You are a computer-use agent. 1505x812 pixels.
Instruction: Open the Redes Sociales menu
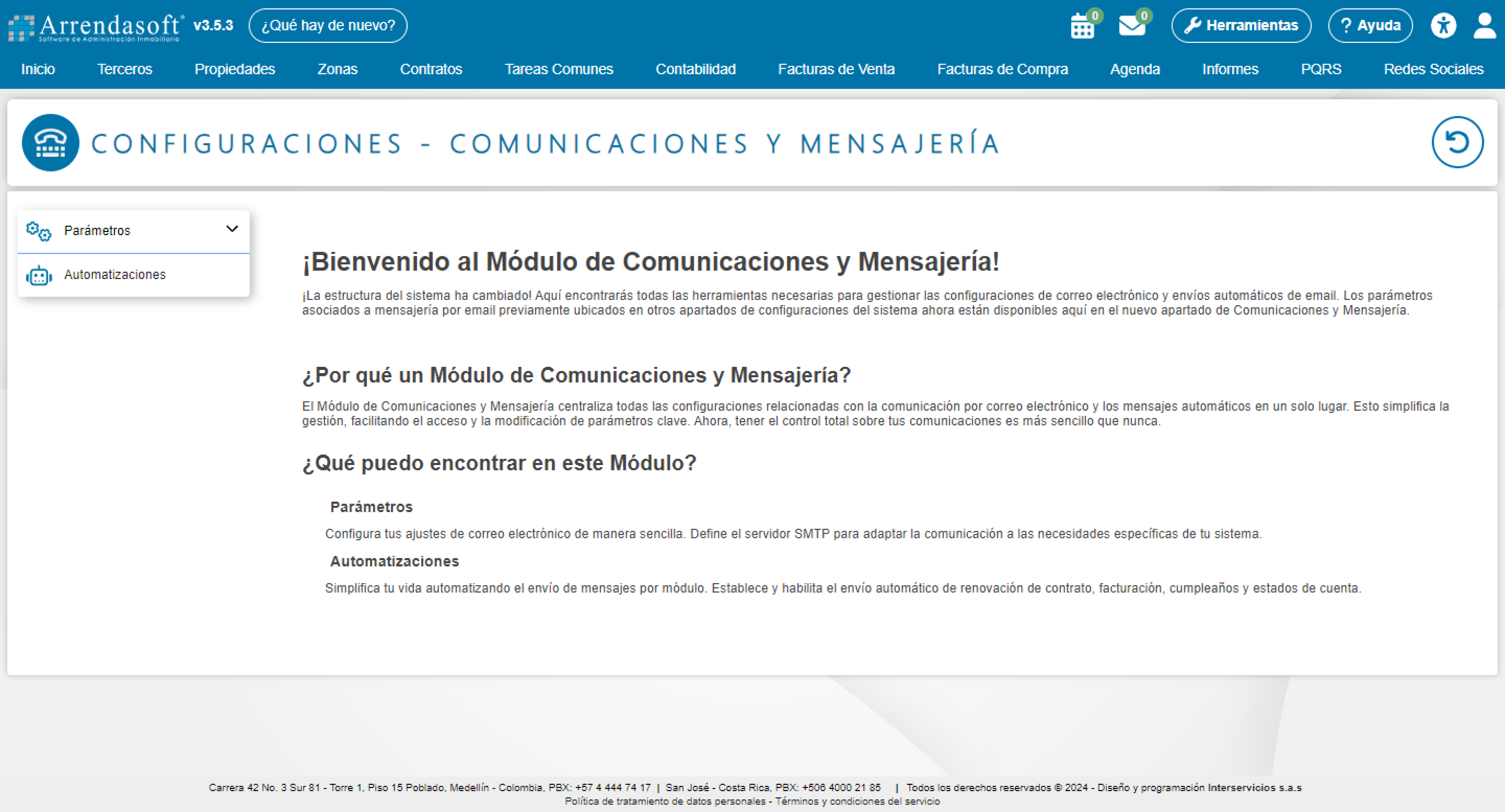1434,69
